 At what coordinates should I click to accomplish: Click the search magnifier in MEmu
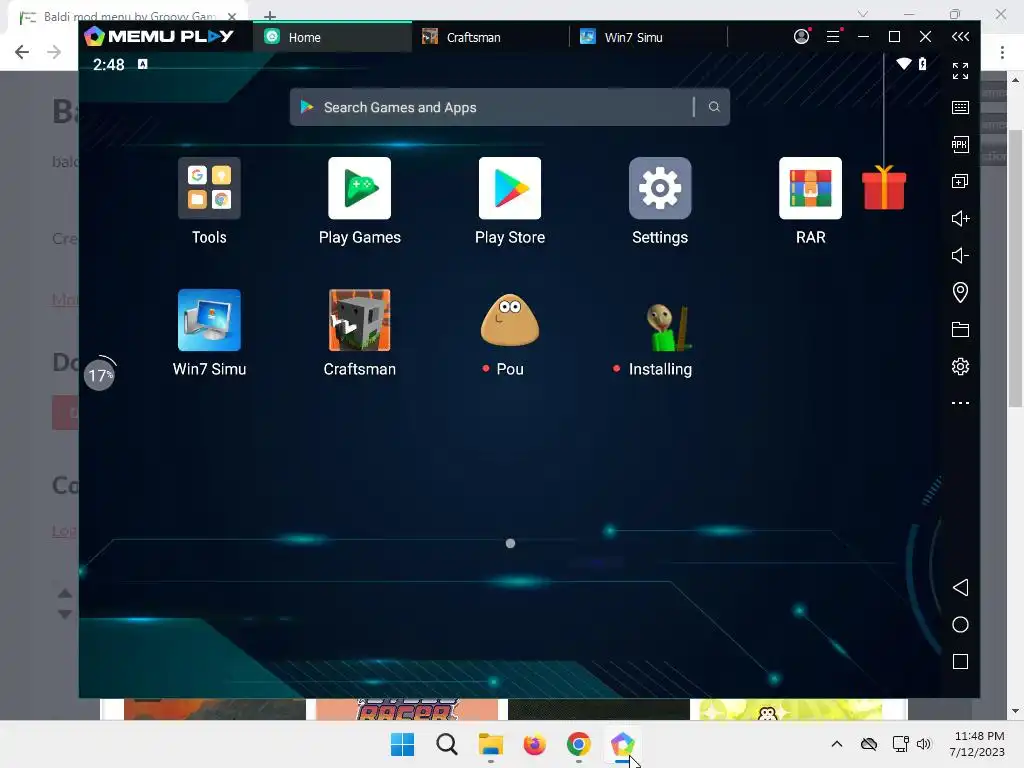click(x=714, y=106)
